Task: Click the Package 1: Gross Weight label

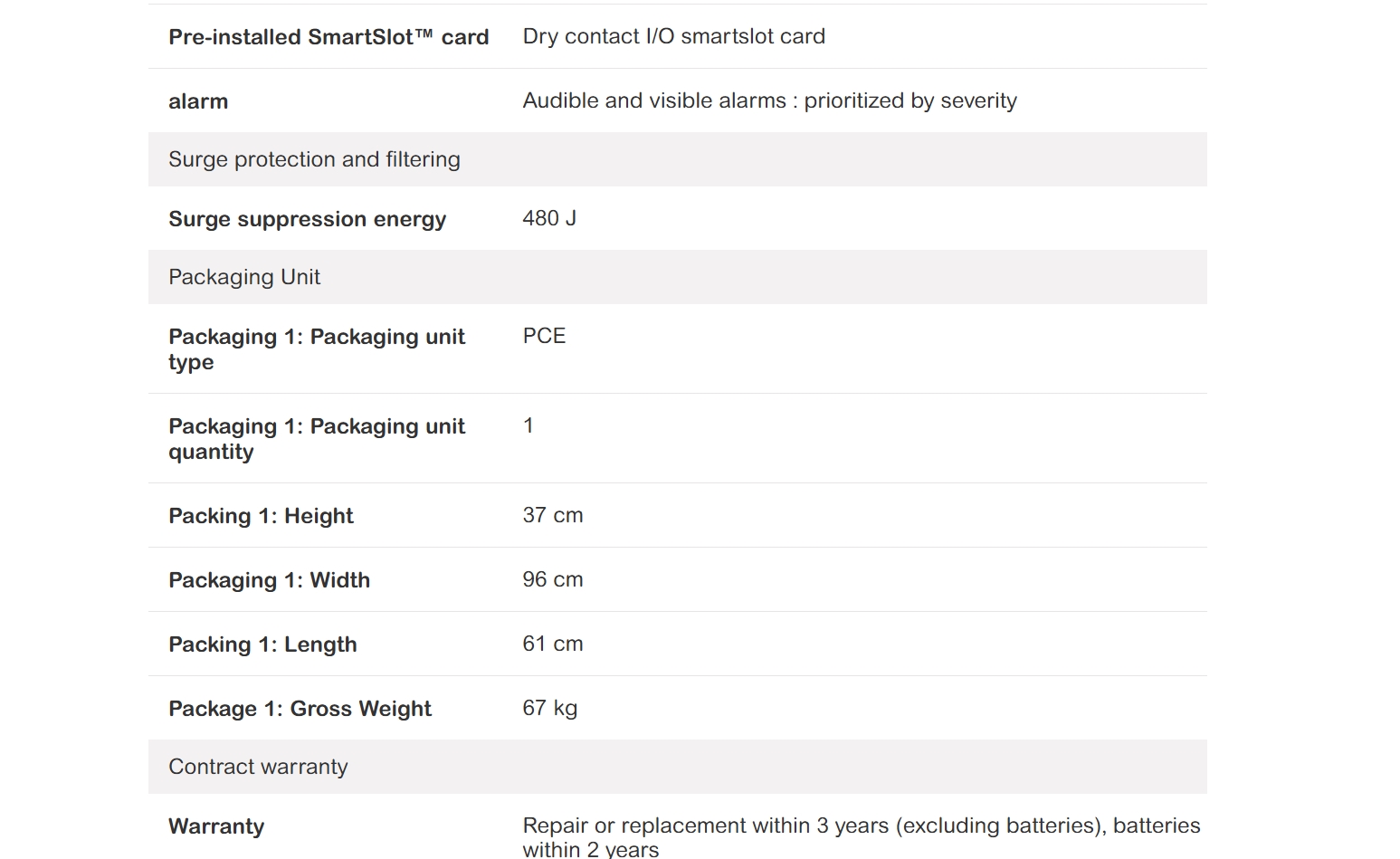Action: [300, 709]
